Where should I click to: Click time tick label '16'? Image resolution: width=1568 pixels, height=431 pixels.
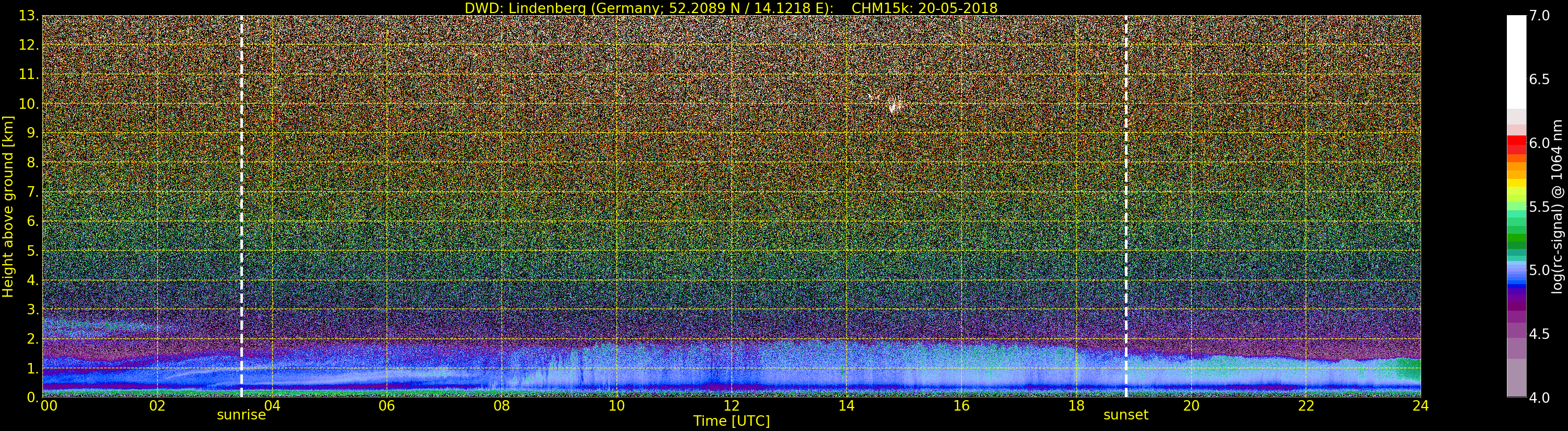click(x=961, y=406)
